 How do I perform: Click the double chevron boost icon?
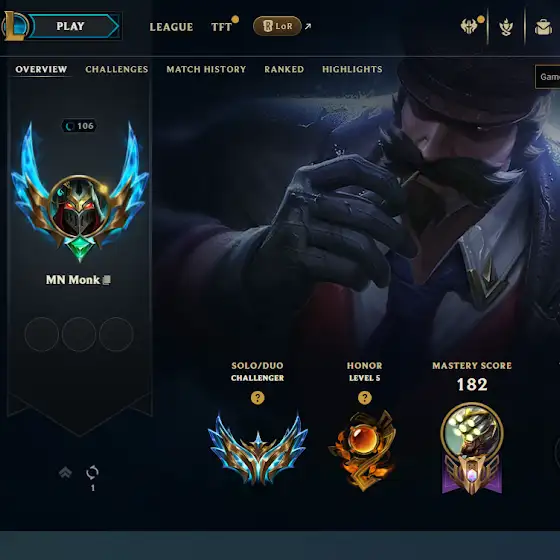tap(65, 472)
